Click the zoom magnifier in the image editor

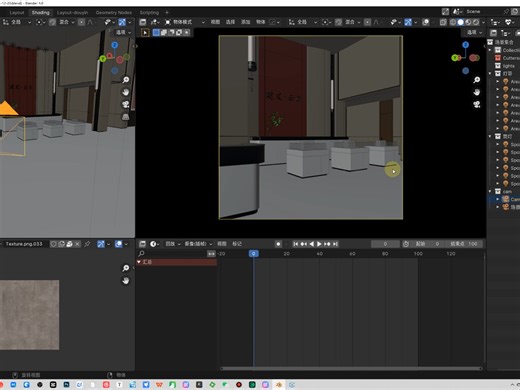[125, 268]
